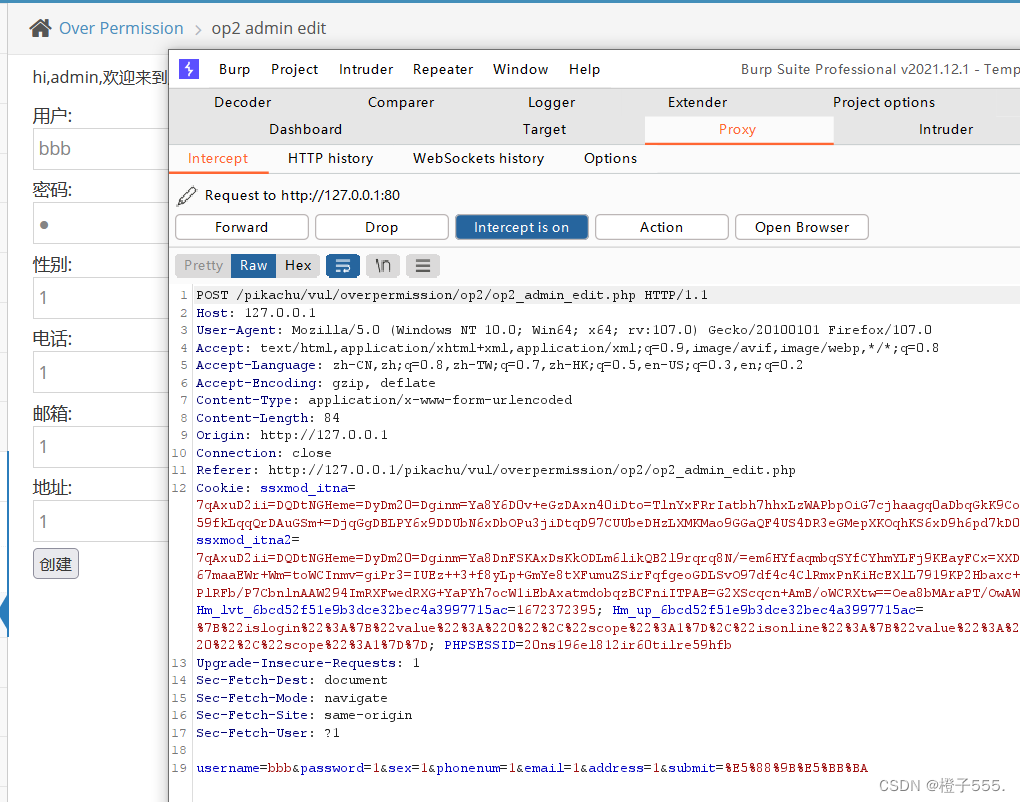Click the 'Sec-Fetch-Mode: navigate' line
Image resolution: width=1020 pixels, height=802 pixels.
click(x=292, y=698)
